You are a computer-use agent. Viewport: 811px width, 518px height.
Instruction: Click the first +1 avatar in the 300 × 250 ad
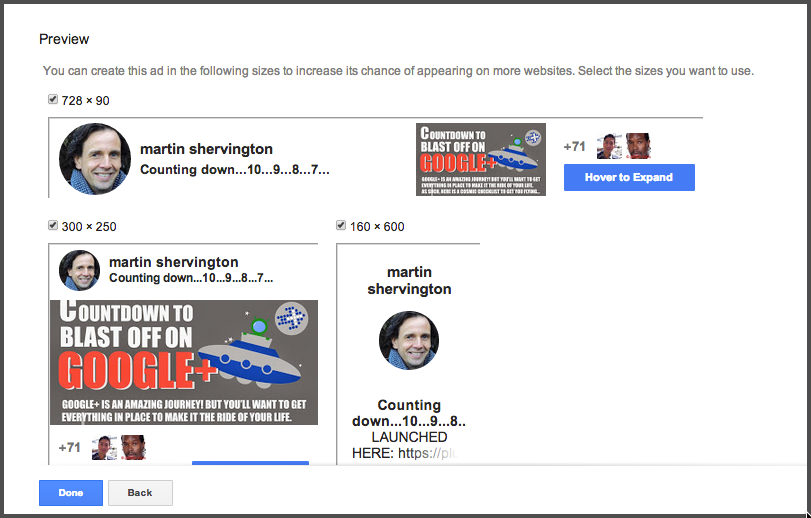[104, 448]
